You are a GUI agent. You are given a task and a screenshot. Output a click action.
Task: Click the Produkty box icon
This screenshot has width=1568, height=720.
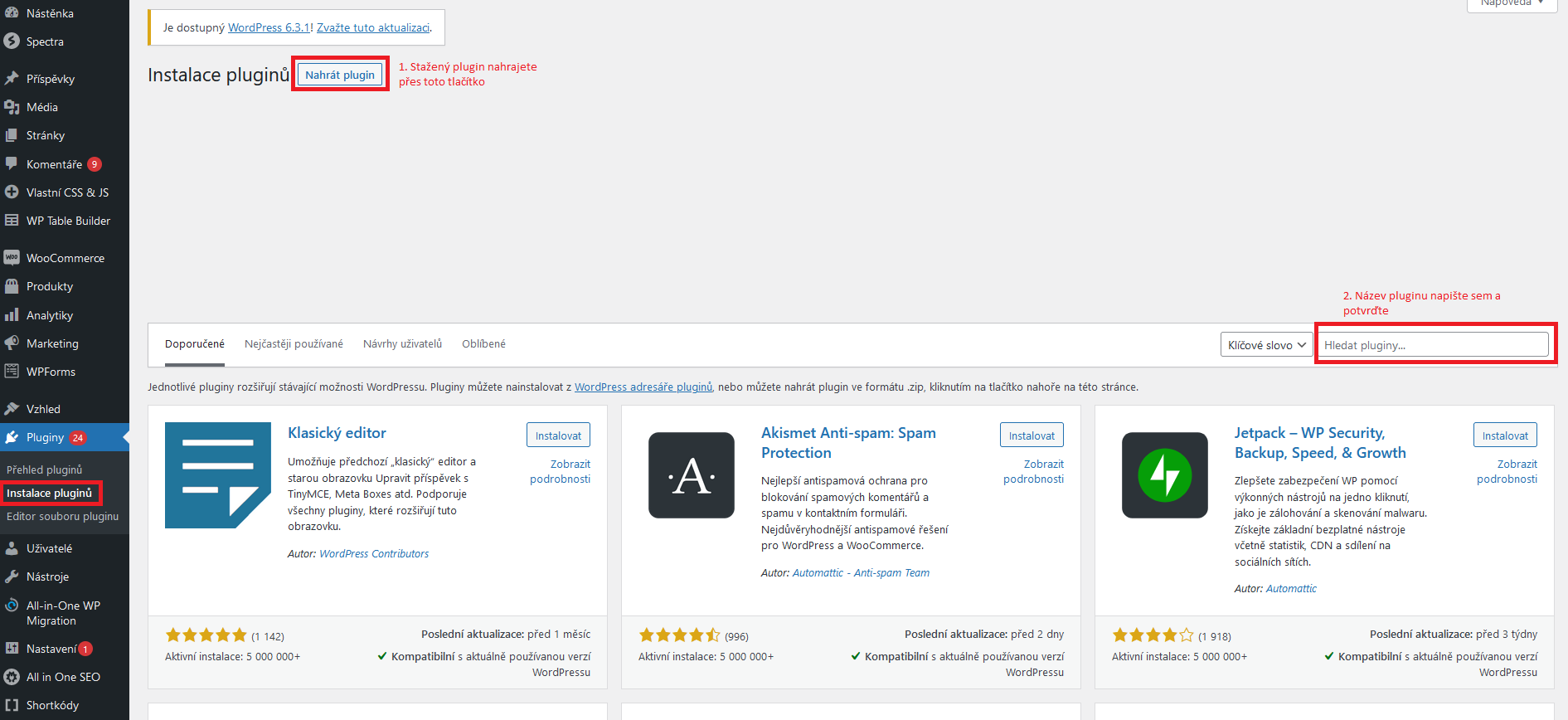(12, 286)
